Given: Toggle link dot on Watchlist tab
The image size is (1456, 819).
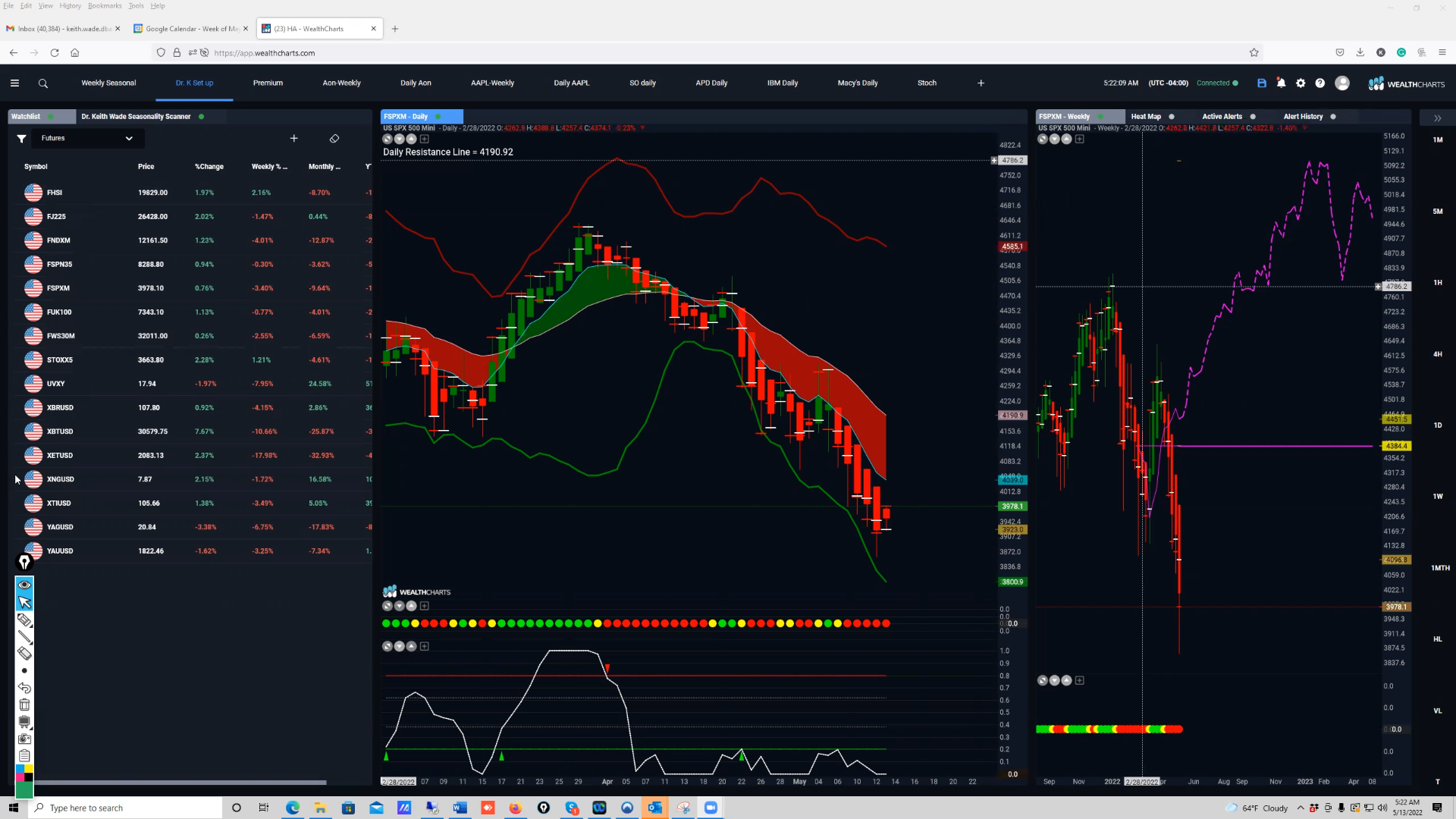Looking at the screenshot, I should [x=51, y=117].
